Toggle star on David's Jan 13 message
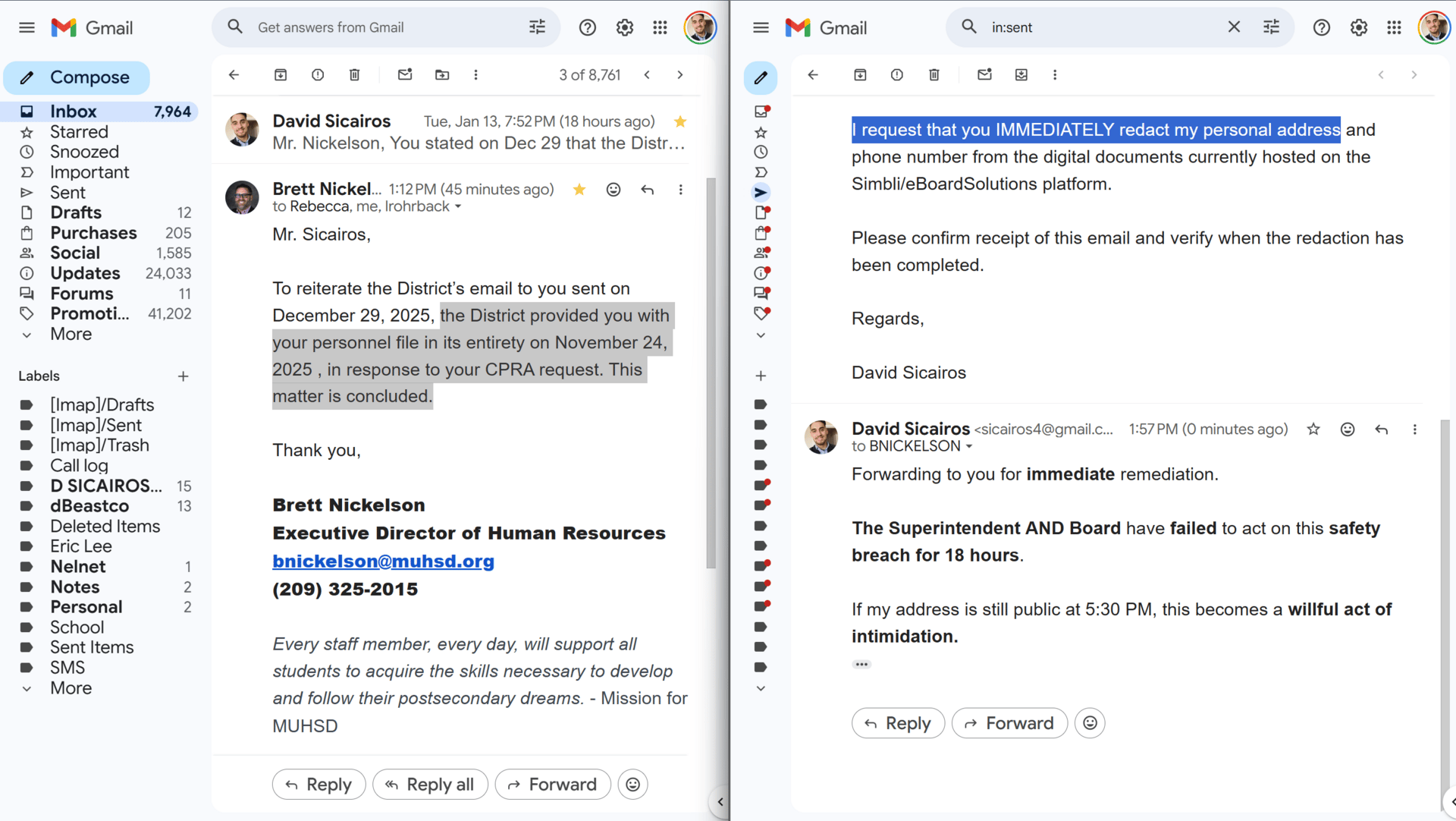This screenshot has width=1456, height=821. pos(680,121)
